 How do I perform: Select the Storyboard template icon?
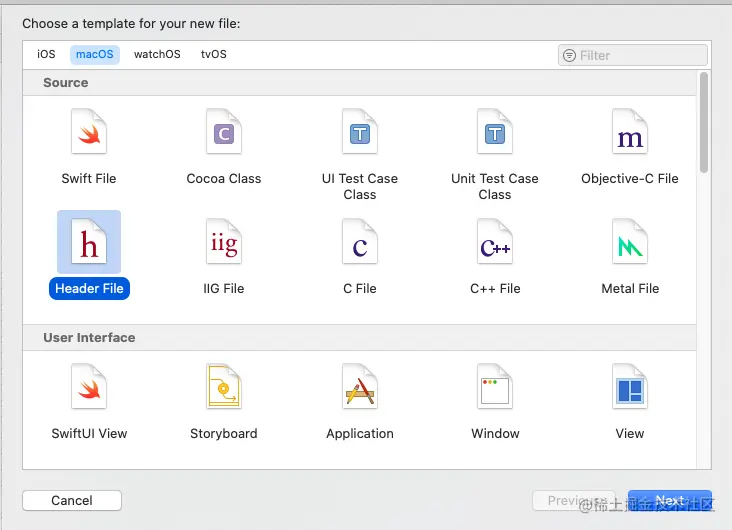pyautogui.click(x=224, y=387)
